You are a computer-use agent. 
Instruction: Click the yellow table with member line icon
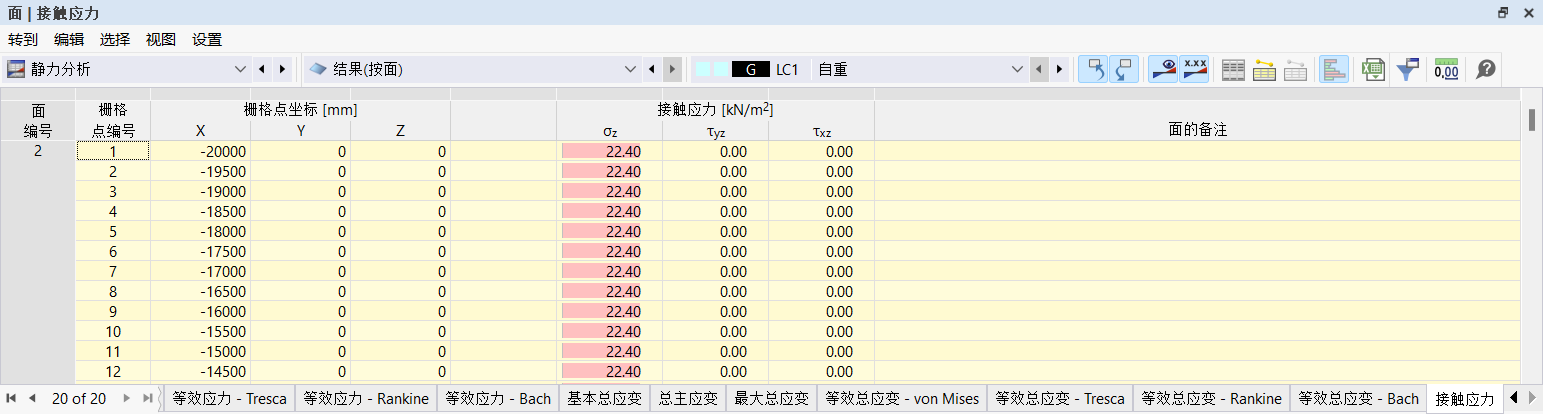pos(1264,69)
